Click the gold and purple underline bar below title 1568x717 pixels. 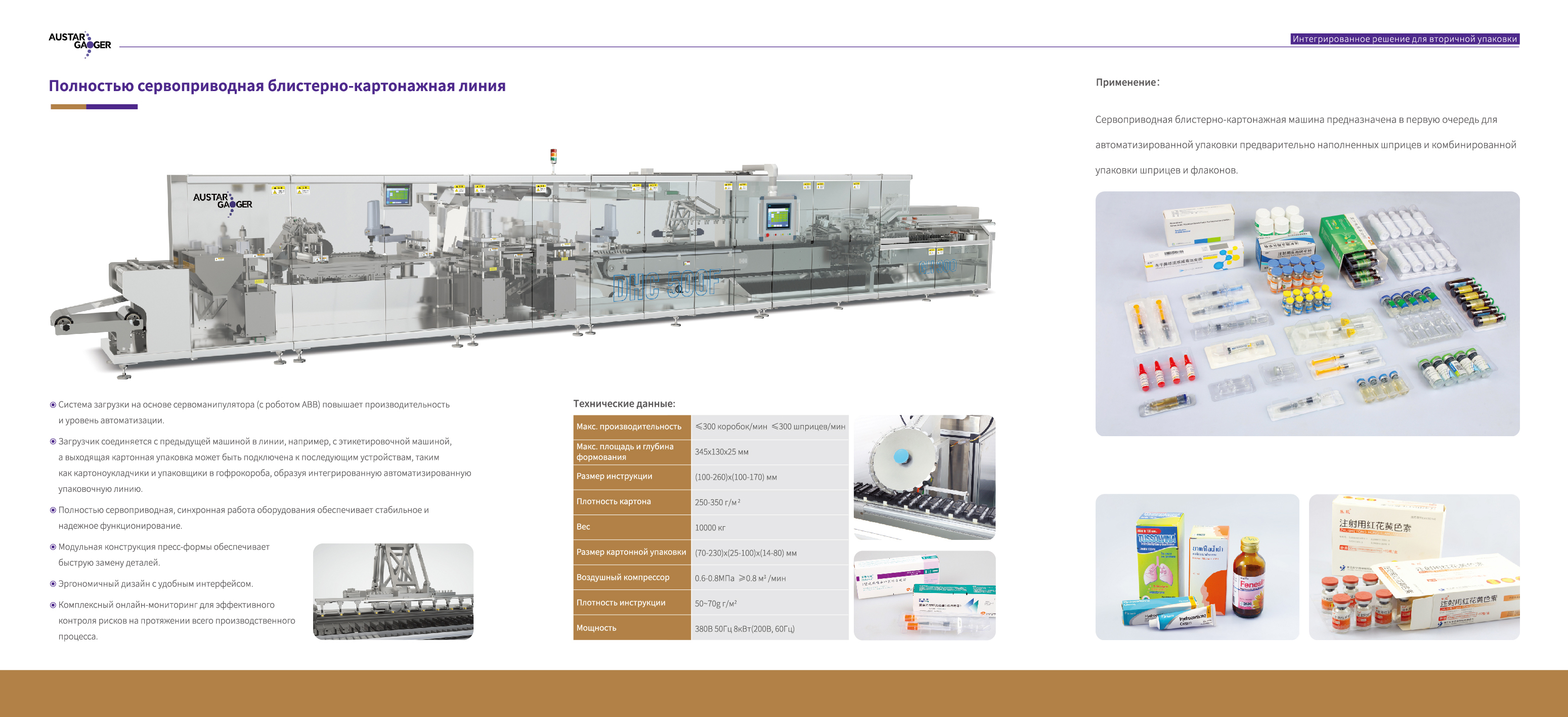click(x=94, y=107)
